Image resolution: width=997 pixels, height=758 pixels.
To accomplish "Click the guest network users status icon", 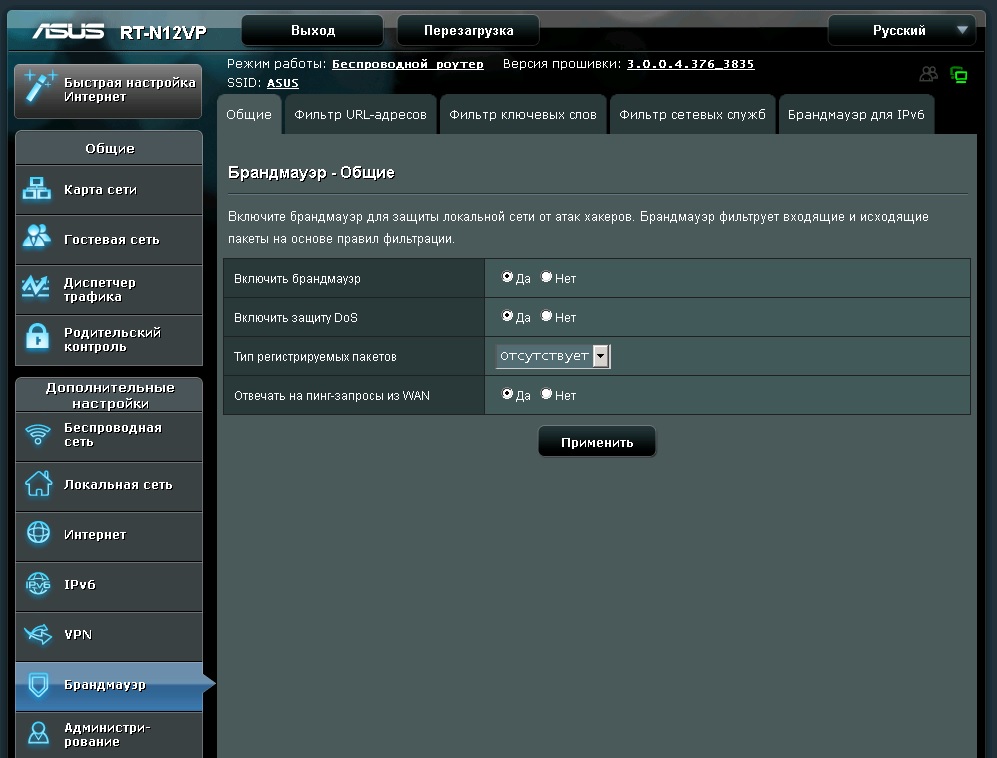I will click(928, 74).
